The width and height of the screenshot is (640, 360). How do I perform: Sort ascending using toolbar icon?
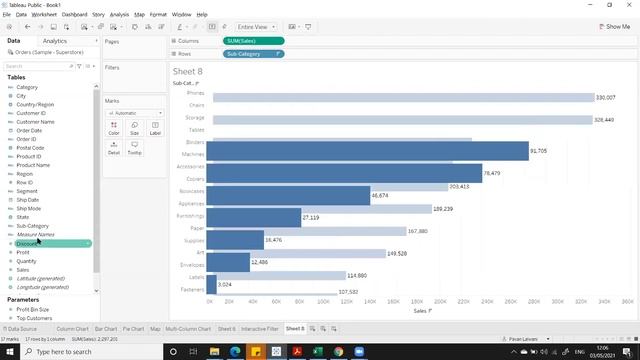tap(148, 27)
